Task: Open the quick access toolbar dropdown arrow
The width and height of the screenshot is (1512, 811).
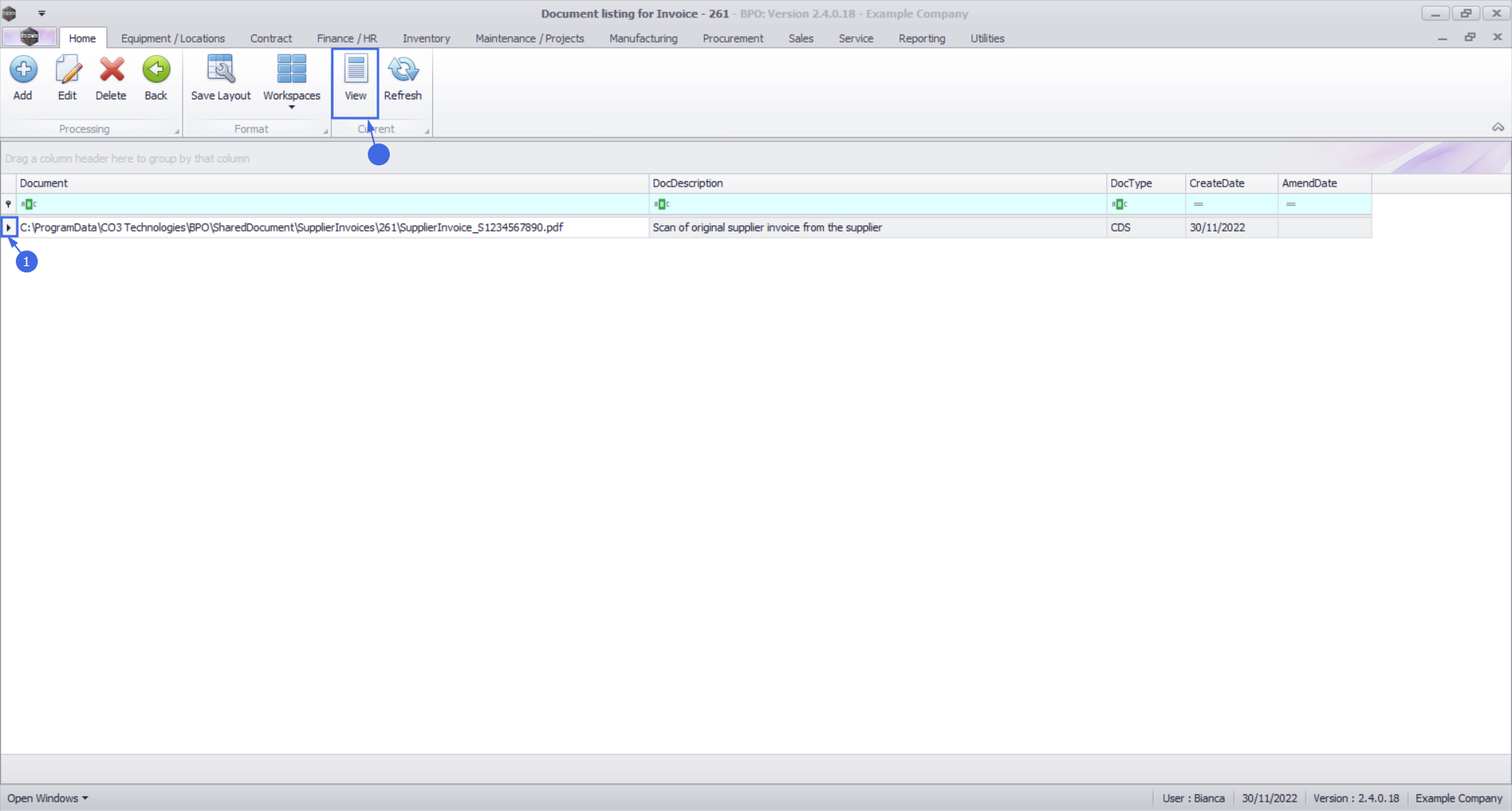Action: pyautogui.click(x=42, y=13)
